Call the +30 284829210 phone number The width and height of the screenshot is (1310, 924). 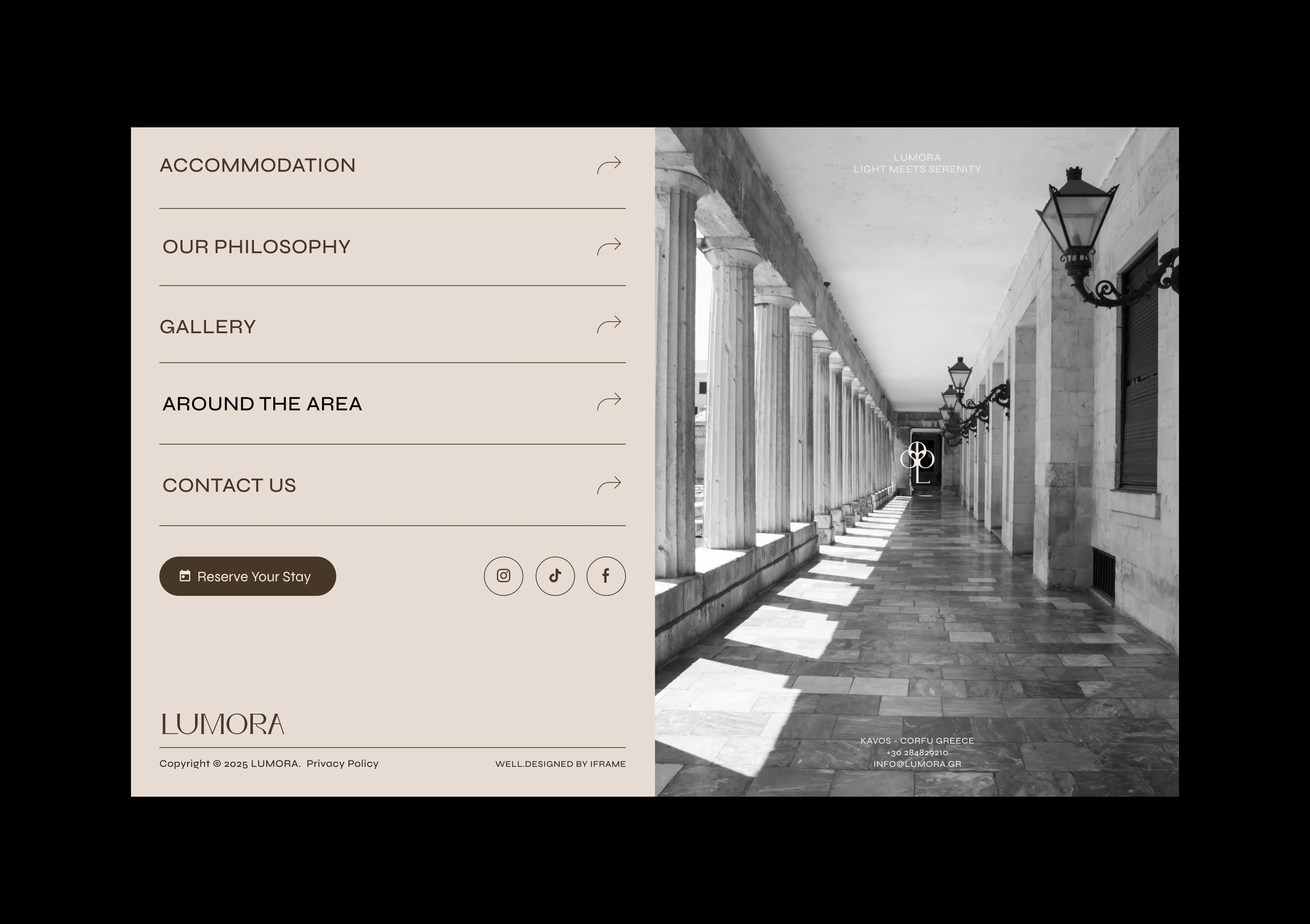[916, 752]
